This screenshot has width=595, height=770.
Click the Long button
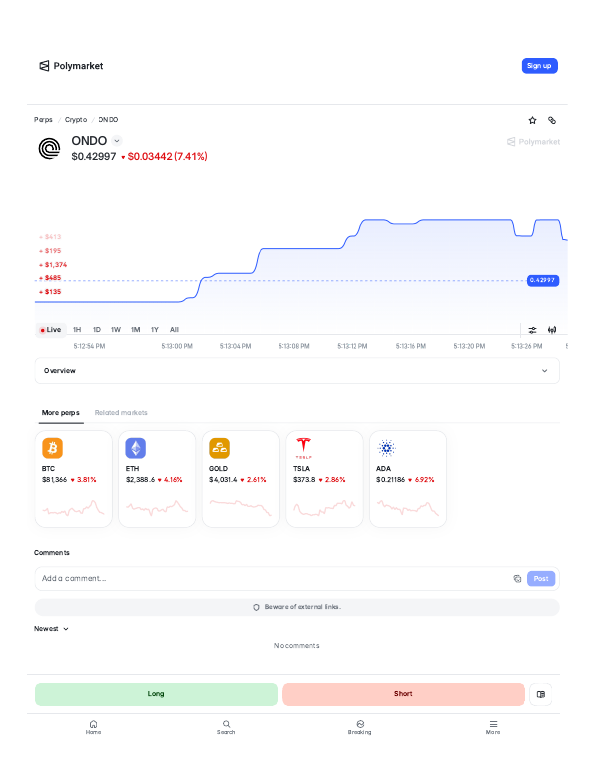click(156, 694)
